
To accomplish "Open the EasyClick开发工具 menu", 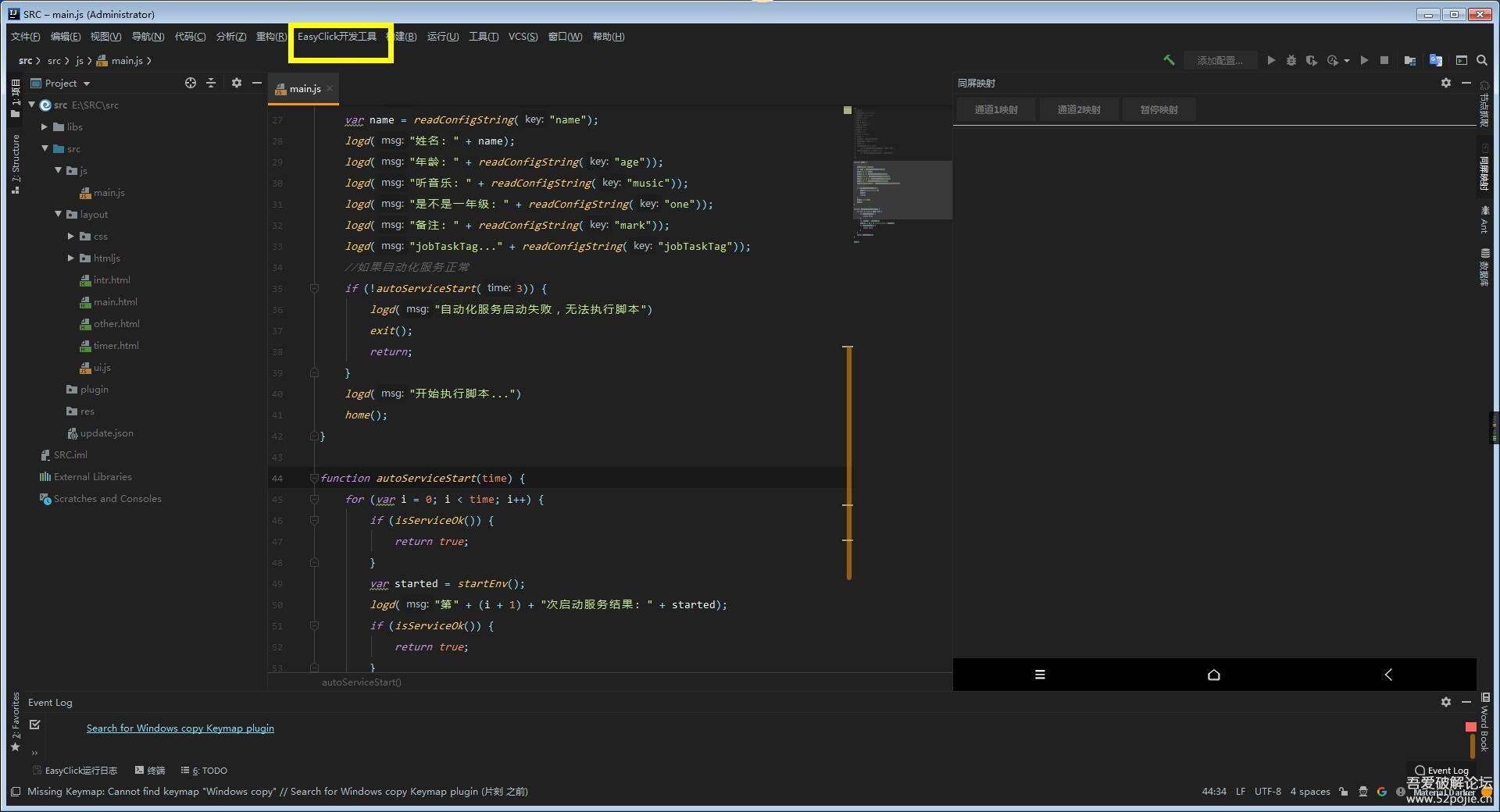I will tap(337, 37).
